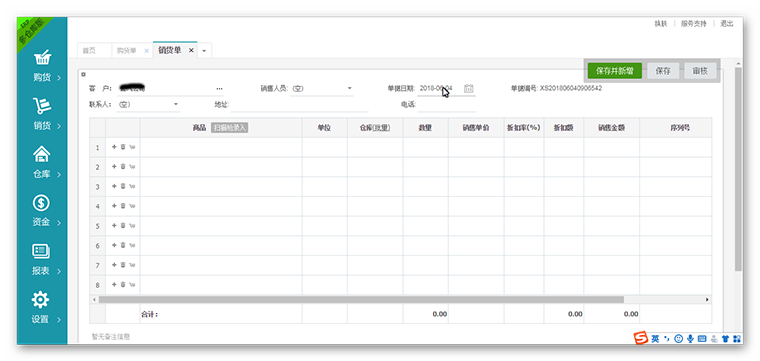The height and width of the screenshot is (361, 760).
Task: Click the horizontal scrollbar right arrow
Action: (708, 300)
